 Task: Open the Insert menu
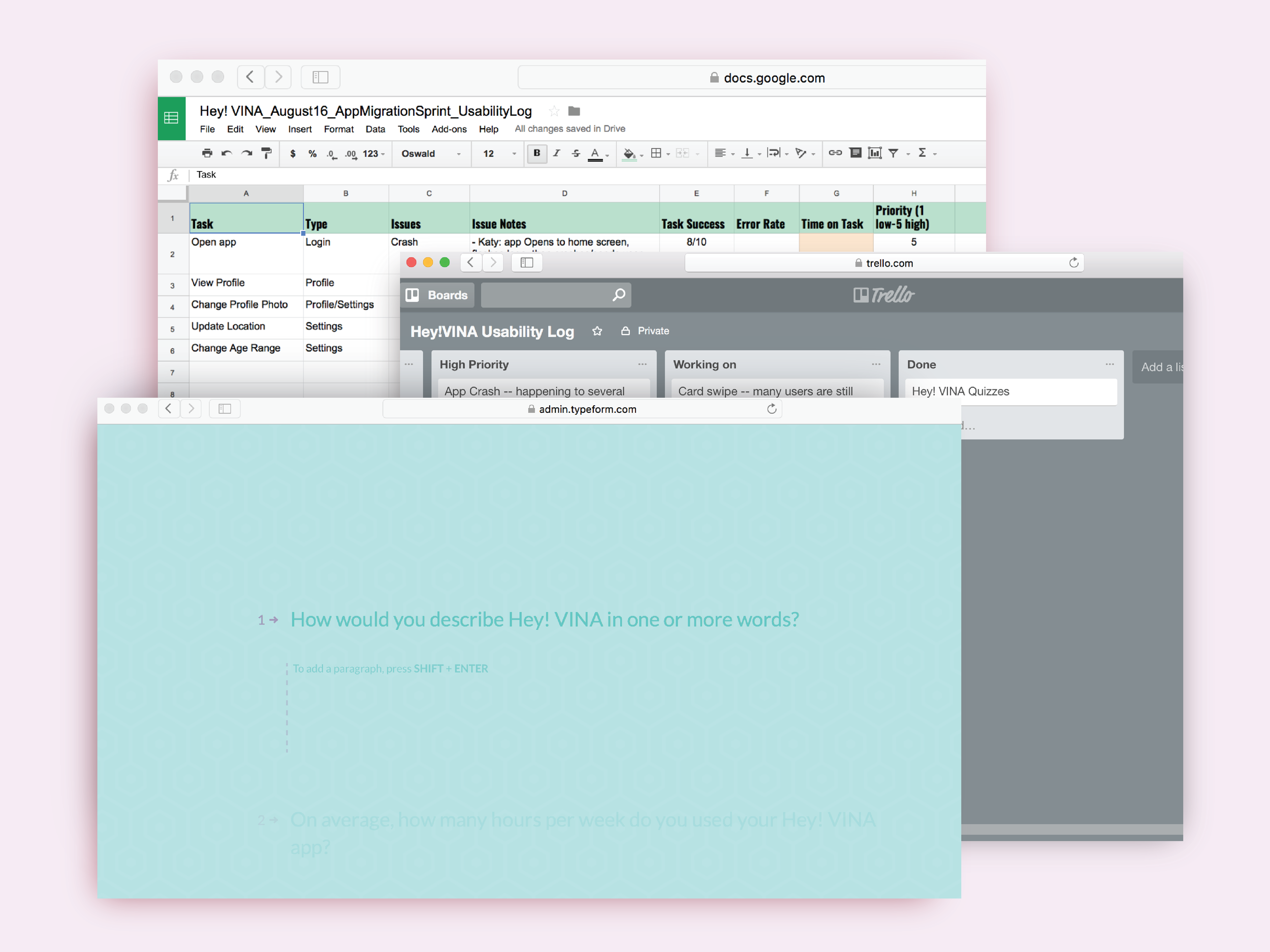pyautogui.click(x=300, y=129)
